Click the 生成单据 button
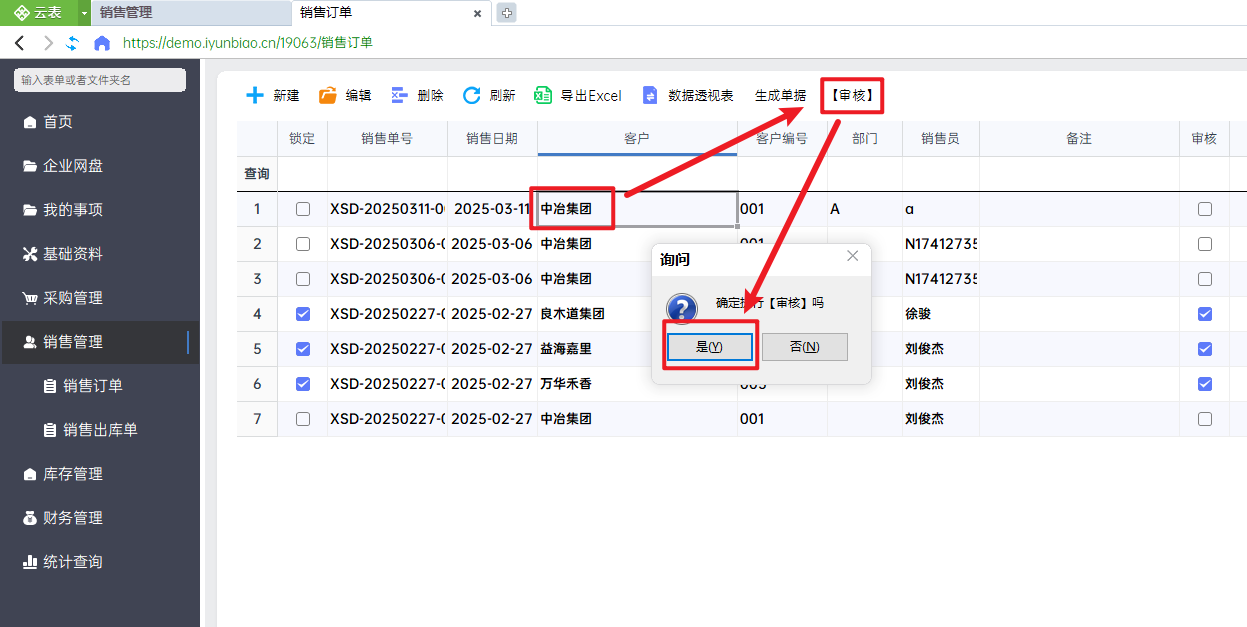This screenshot has width=1247, height=627. click(780, 96)
